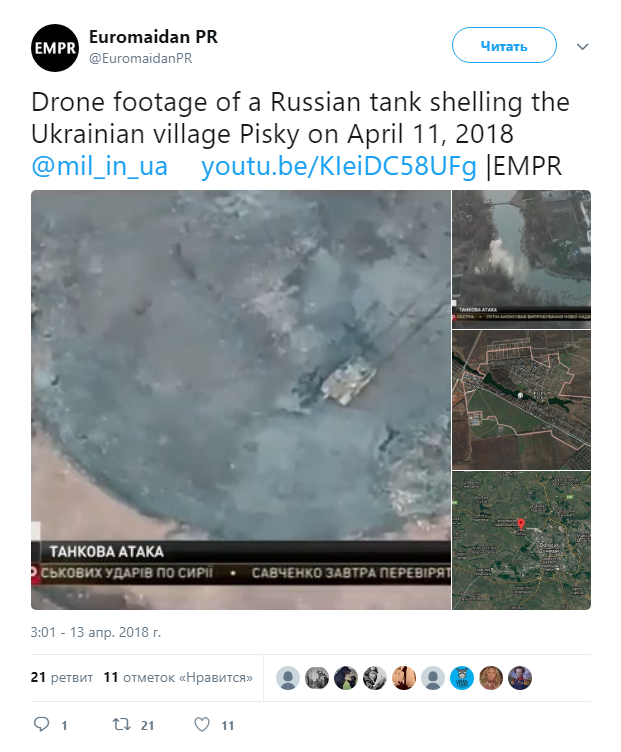Open the middle village map thumbnail
The width and height of the screenshot is (621, 752).
click(521, 399)
